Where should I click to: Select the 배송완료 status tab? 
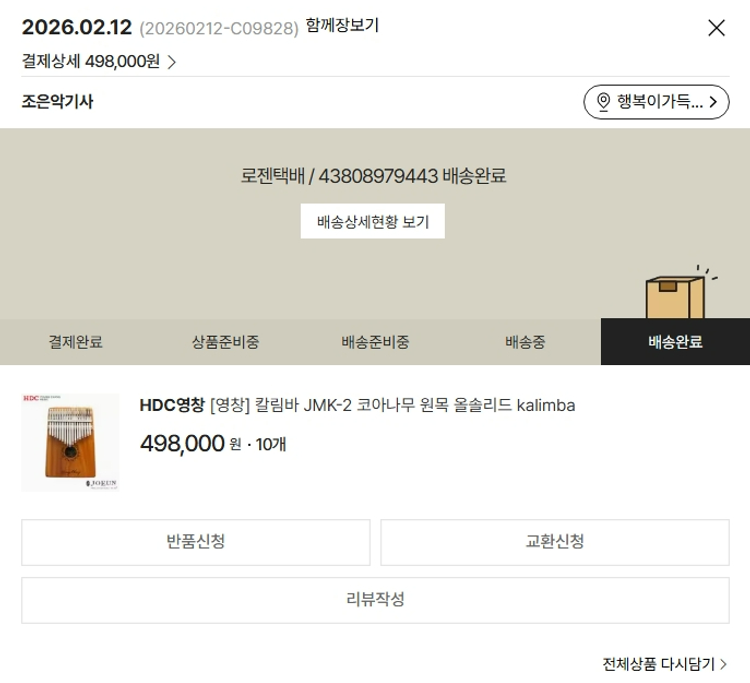click(x=675, y=342)
